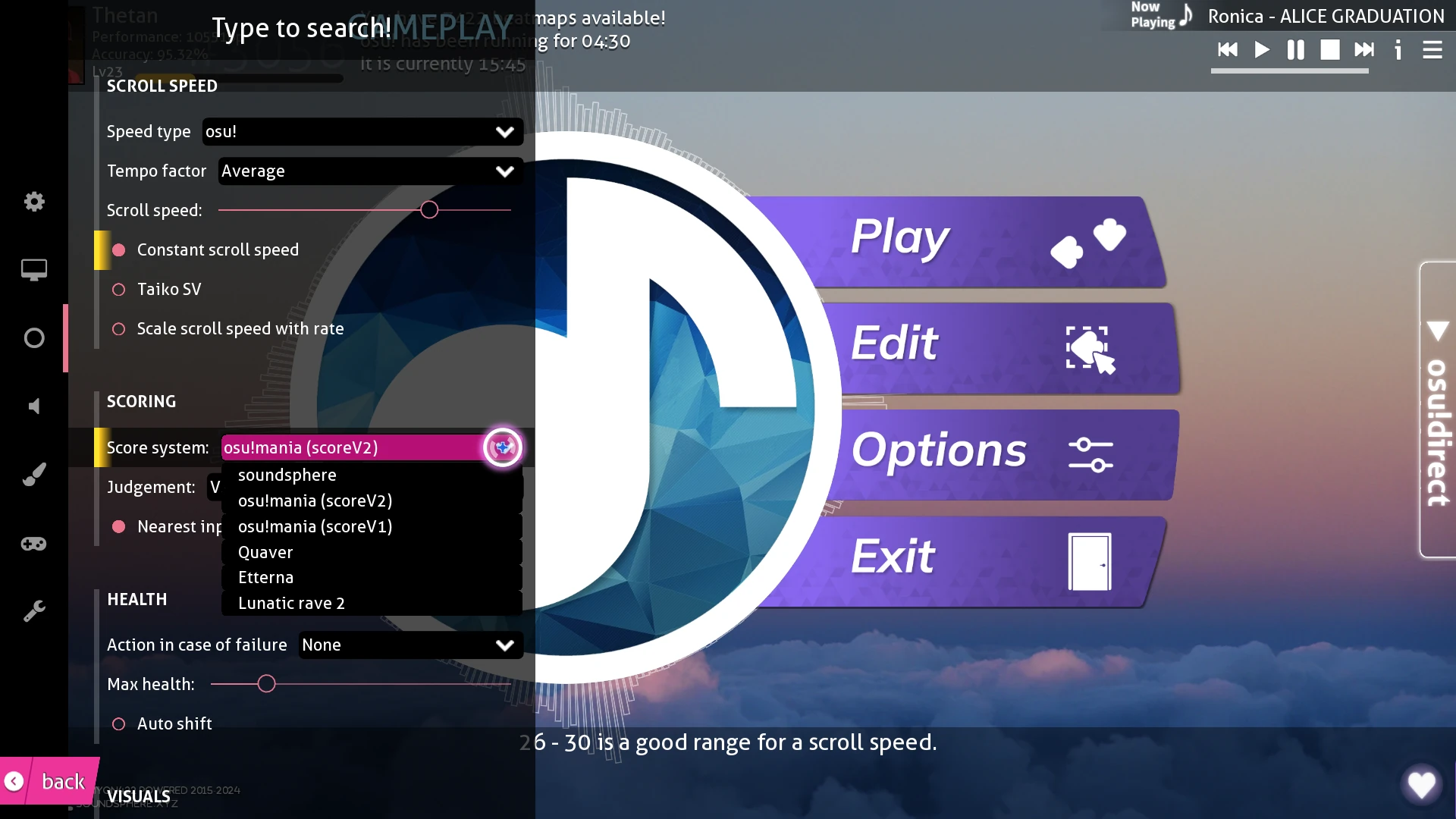Click the music note Now Playing icon
Image resolution: width=1456 pixels, height=819 pixels.
pyautogui.click(x=1187, y=15)
